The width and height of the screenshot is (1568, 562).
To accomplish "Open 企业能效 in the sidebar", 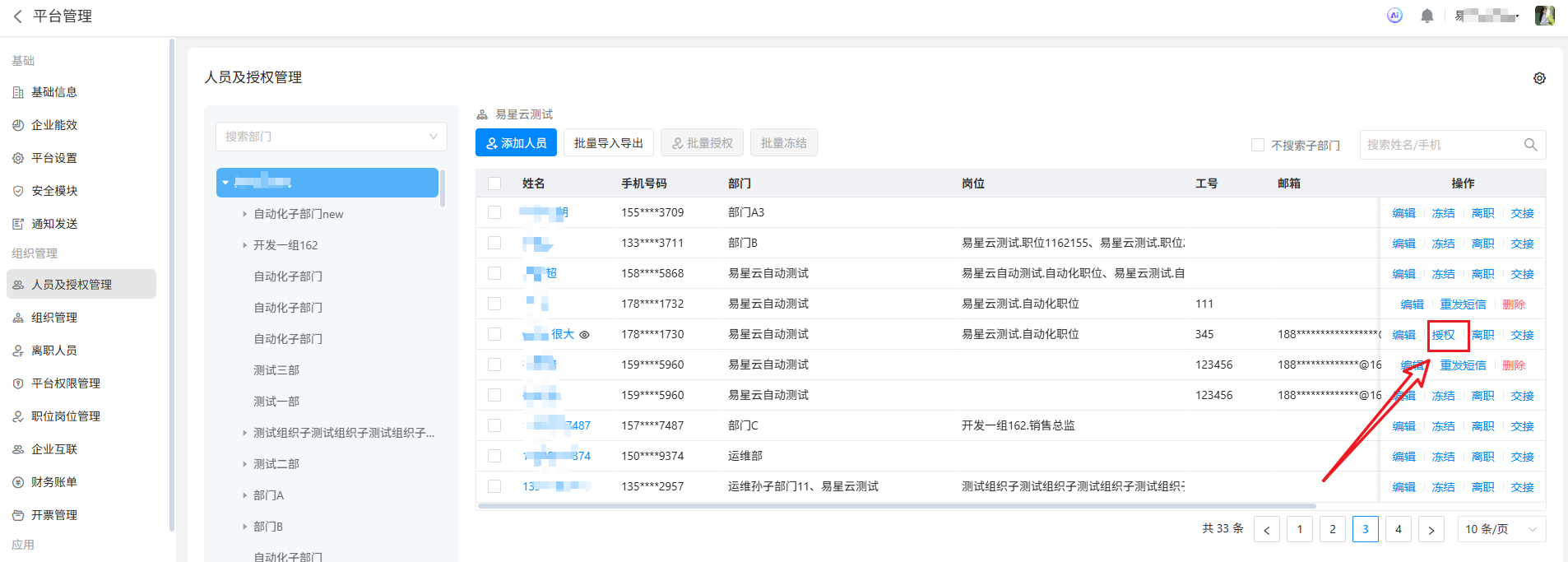I will [x=54, y=125].
